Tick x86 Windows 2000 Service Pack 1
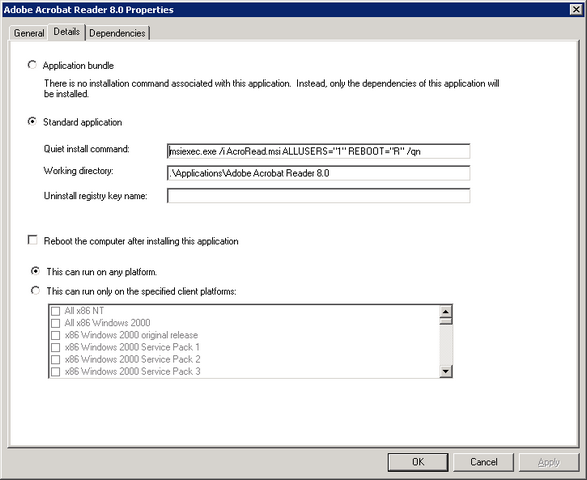 click(x=55, y=347)
